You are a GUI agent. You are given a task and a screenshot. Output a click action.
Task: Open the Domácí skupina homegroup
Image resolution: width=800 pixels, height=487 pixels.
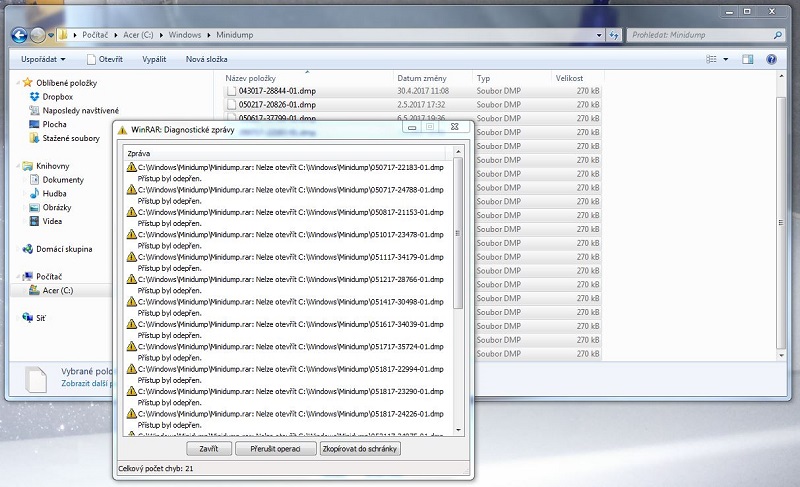pyautogui.click(x=64, y=249)
